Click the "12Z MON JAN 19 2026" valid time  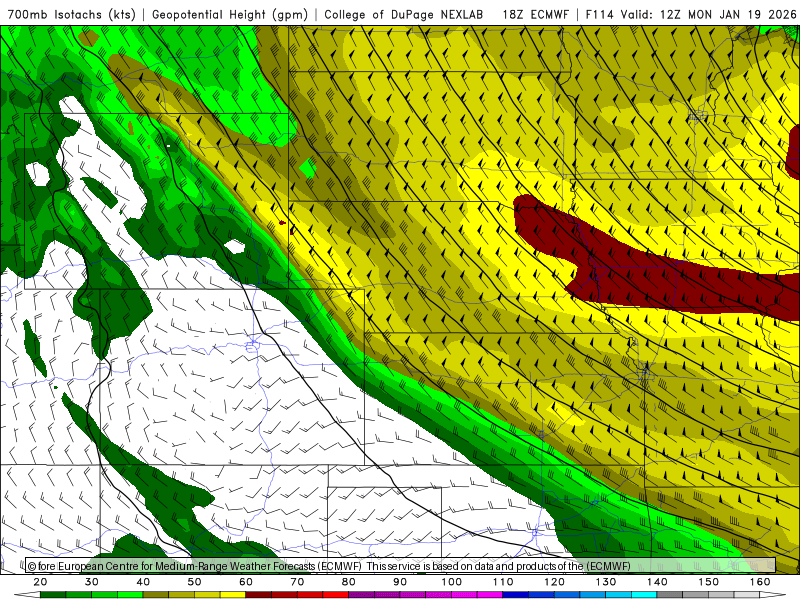[728, 14]
